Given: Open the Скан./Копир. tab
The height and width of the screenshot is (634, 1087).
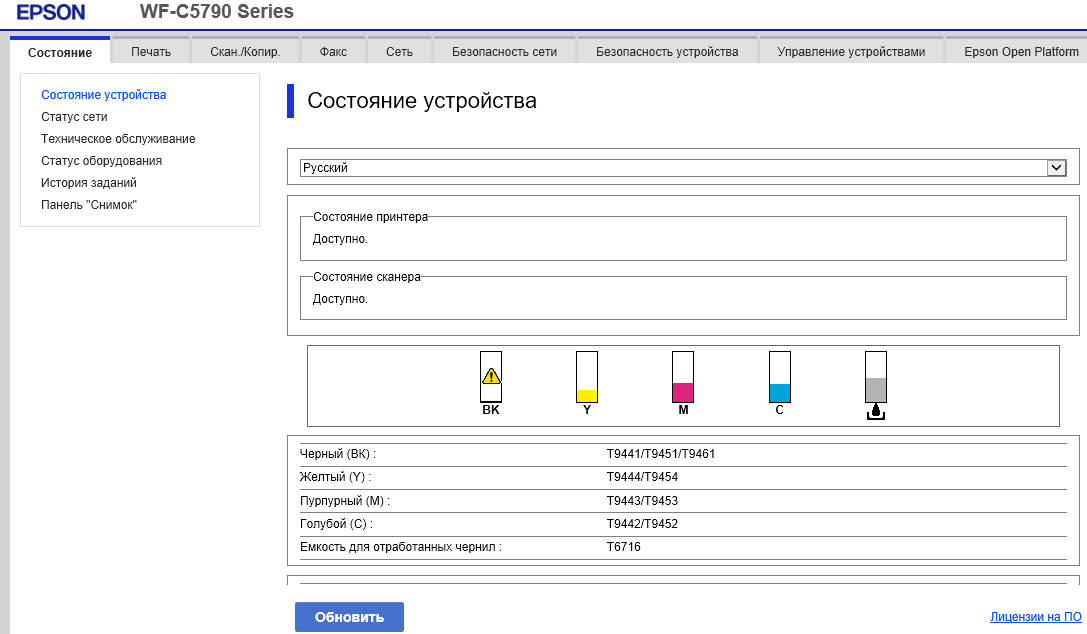Looking at the screenshot, I should pyautogui.click(x=245, y=52).
